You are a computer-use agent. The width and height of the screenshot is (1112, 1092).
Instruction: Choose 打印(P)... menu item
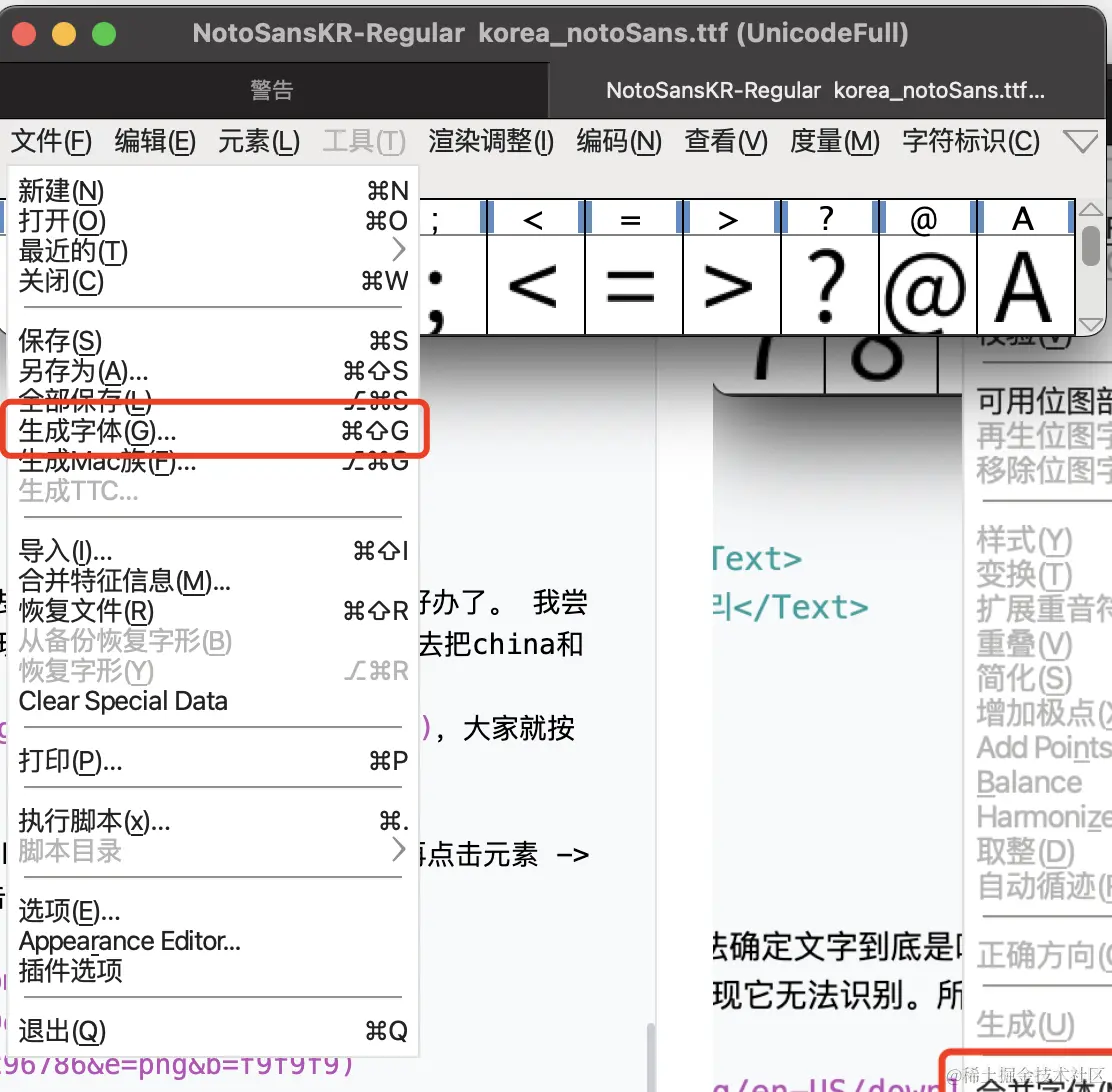pyautogui.click(x=213, y=761)
